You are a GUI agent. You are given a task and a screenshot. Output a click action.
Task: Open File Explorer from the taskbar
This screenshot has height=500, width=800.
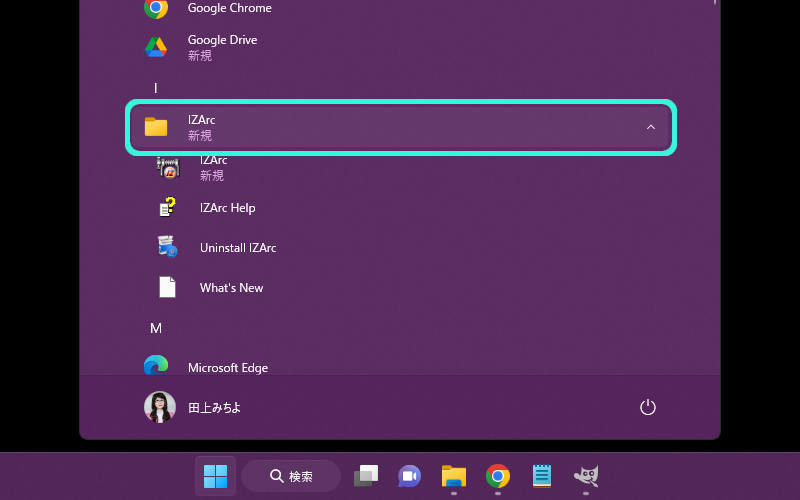(x=454, y=476)
